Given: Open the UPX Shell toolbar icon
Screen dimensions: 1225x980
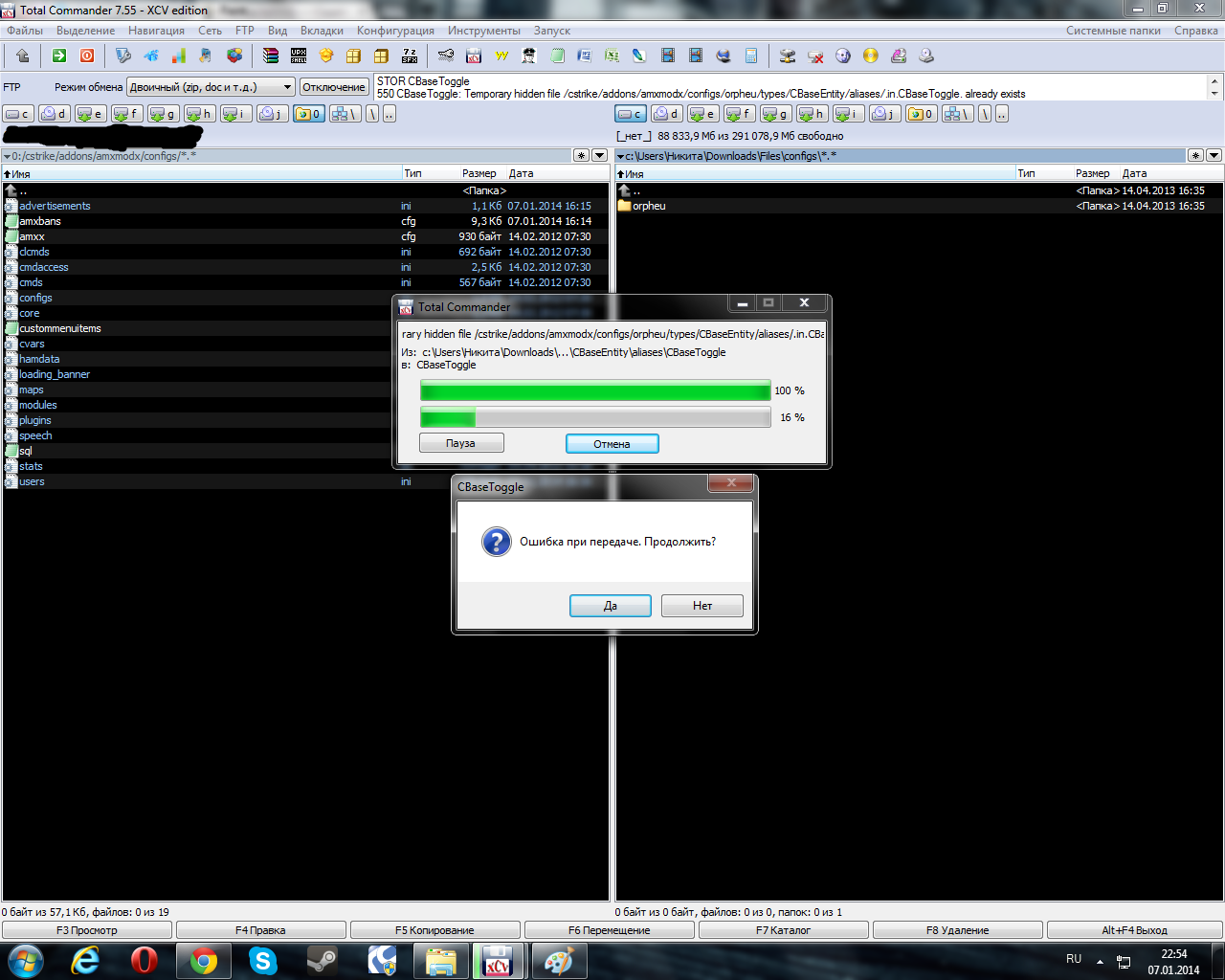Looking at the screenshot, I should point(299,56).
